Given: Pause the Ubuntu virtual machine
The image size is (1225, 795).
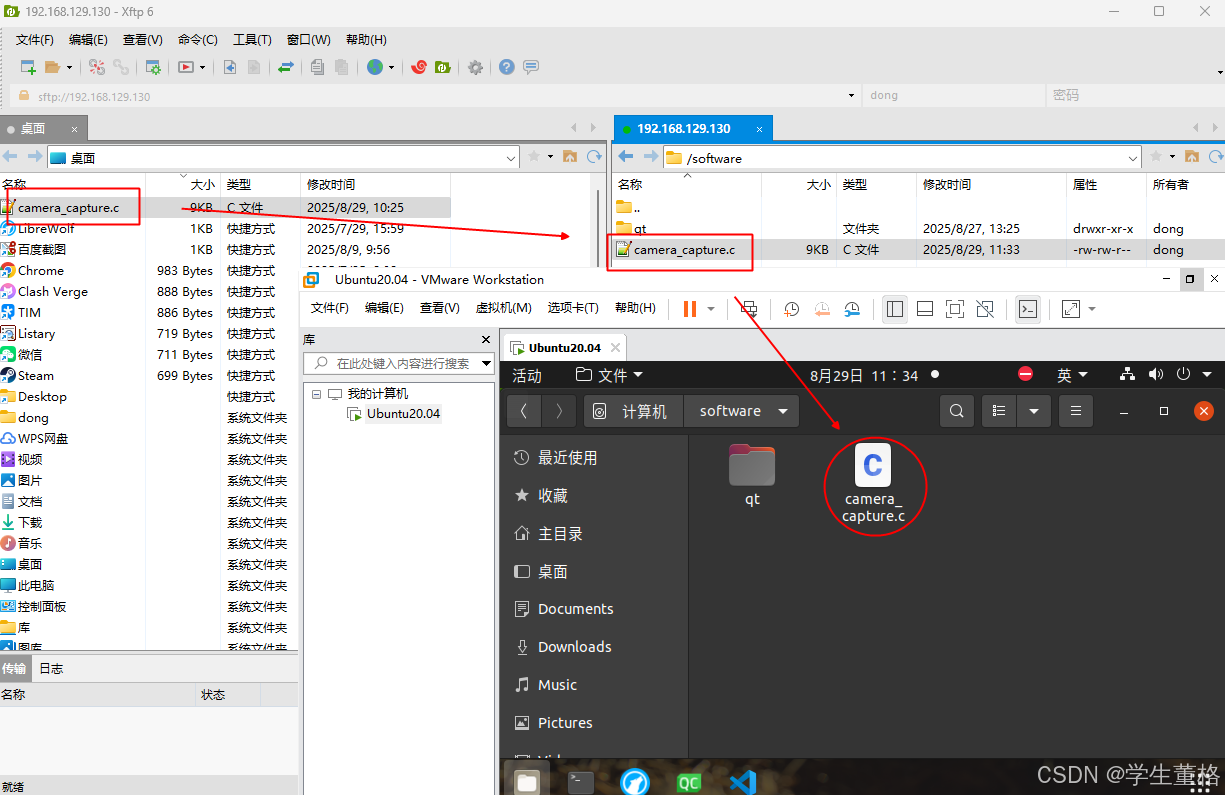Looking at the screenshot, I should [689, 309].
